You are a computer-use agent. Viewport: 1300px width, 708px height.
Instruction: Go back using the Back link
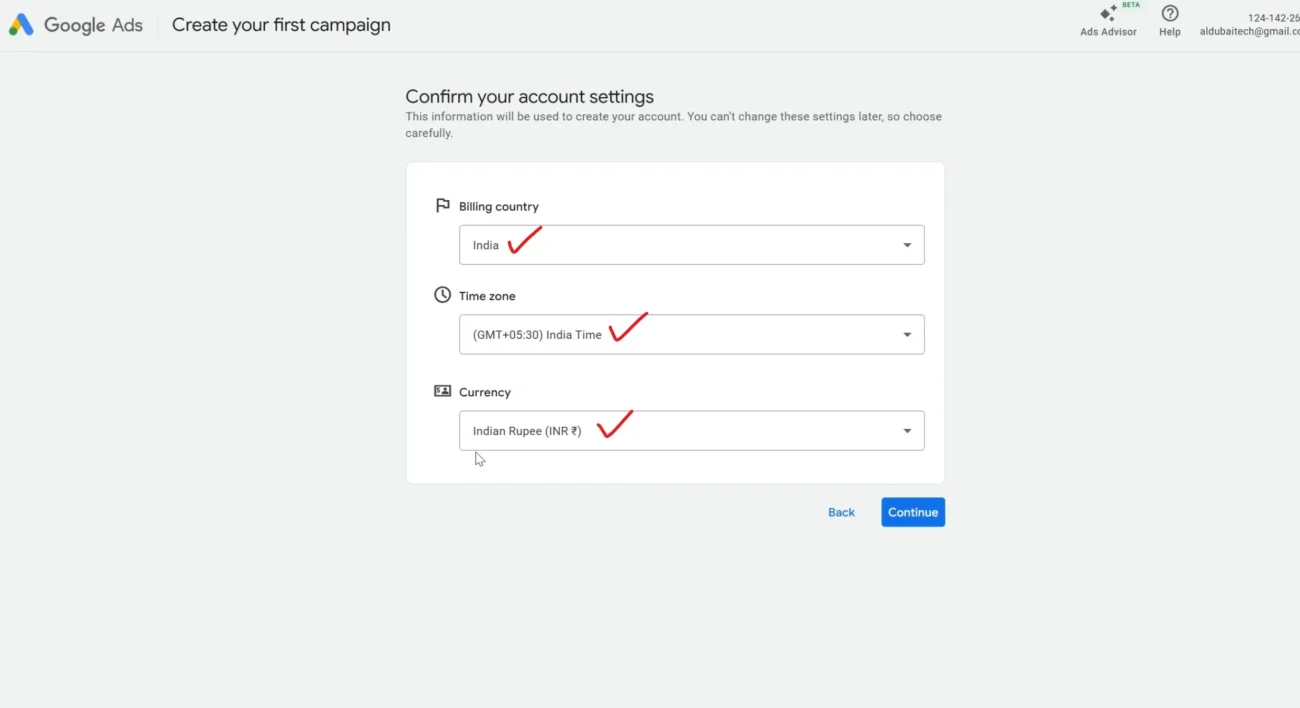pyautogui.click(x=841, y=512)
